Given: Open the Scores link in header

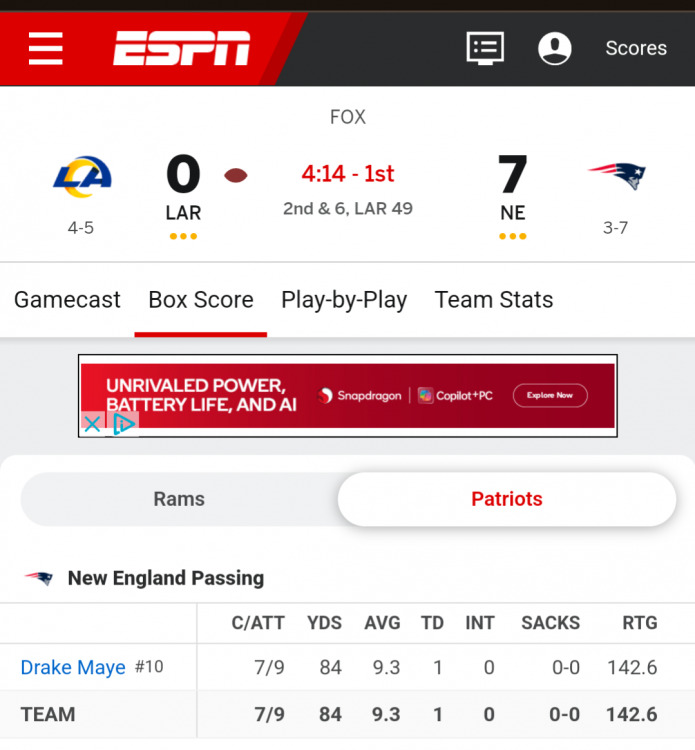Looking at the screenshot, I should [x=636, y=48].
